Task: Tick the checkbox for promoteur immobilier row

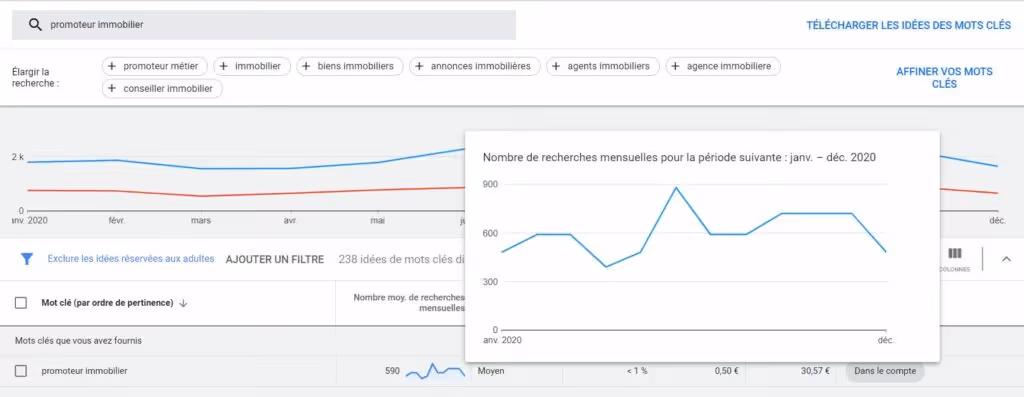Action: [x=21, y=371]
